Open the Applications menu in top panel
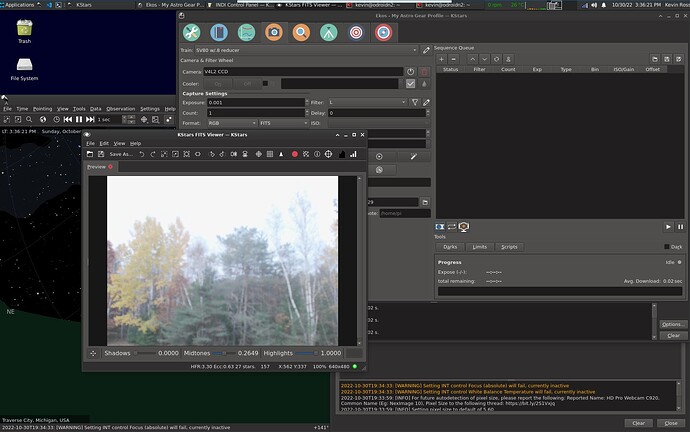The height and width of the screenshot is (432, 690). click(x=18, y=5)
